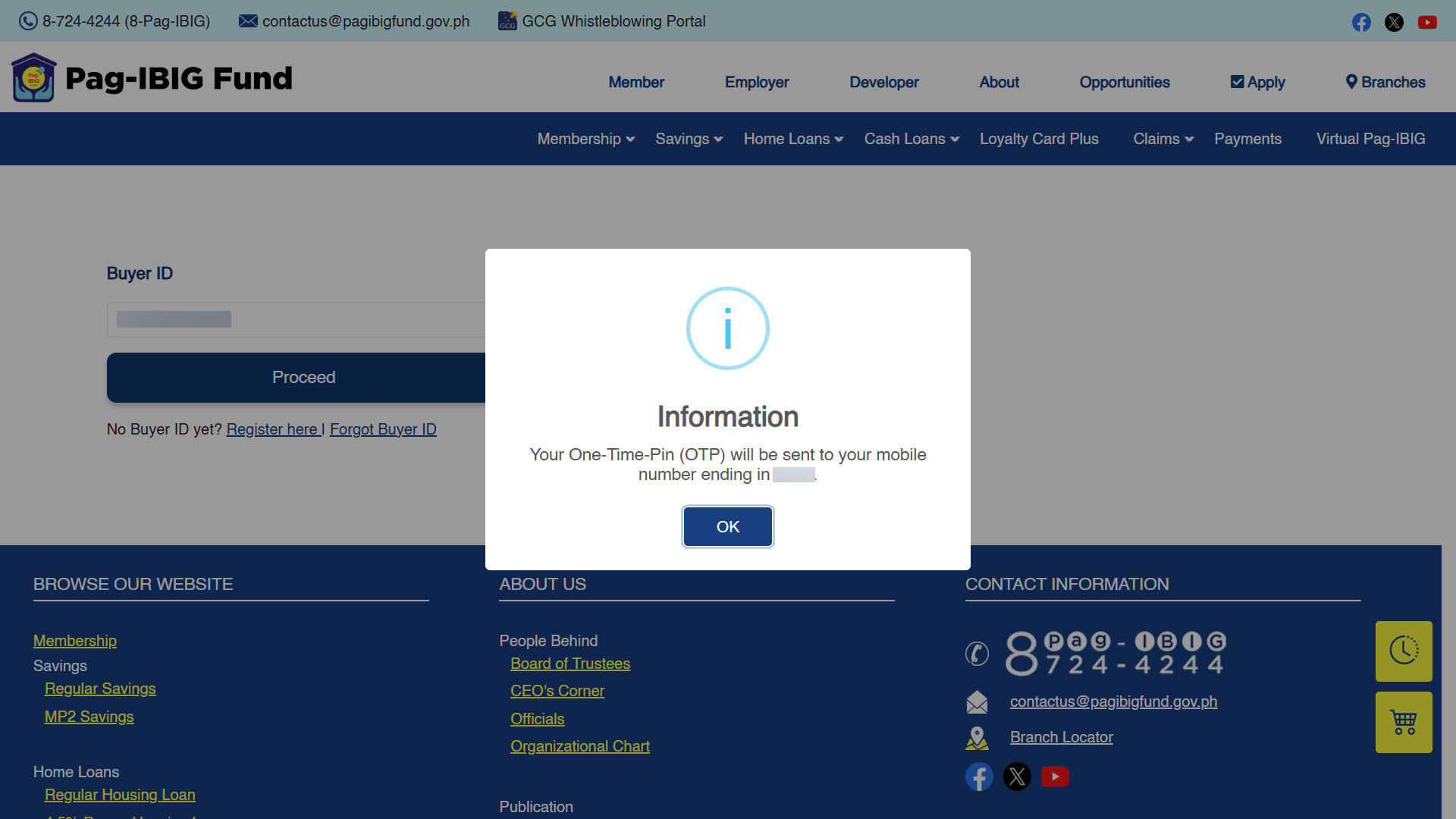Click the Branches location pin icon
Viewport: 1456px width, 819px height.
(1351, 82)
